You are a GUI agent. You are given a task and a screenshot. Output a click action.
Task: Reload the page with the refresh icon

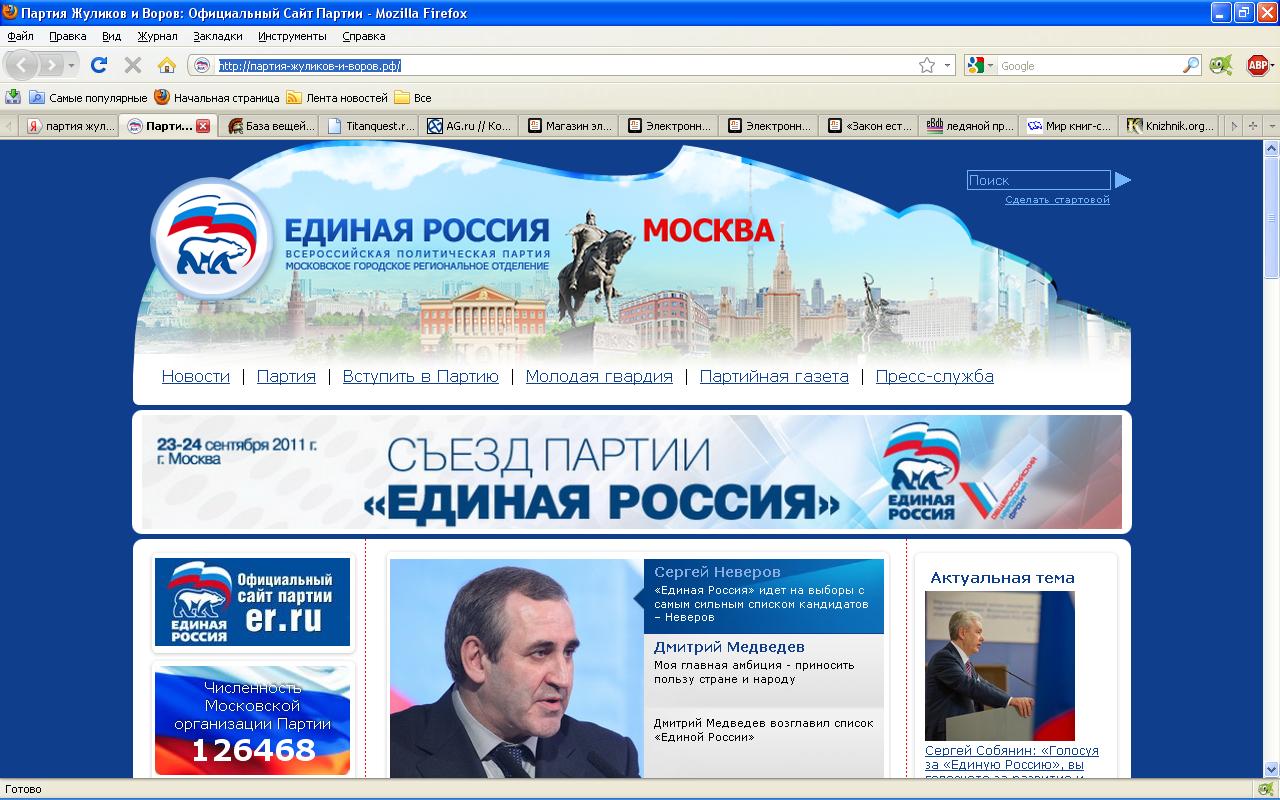click(x=99, y=65)
